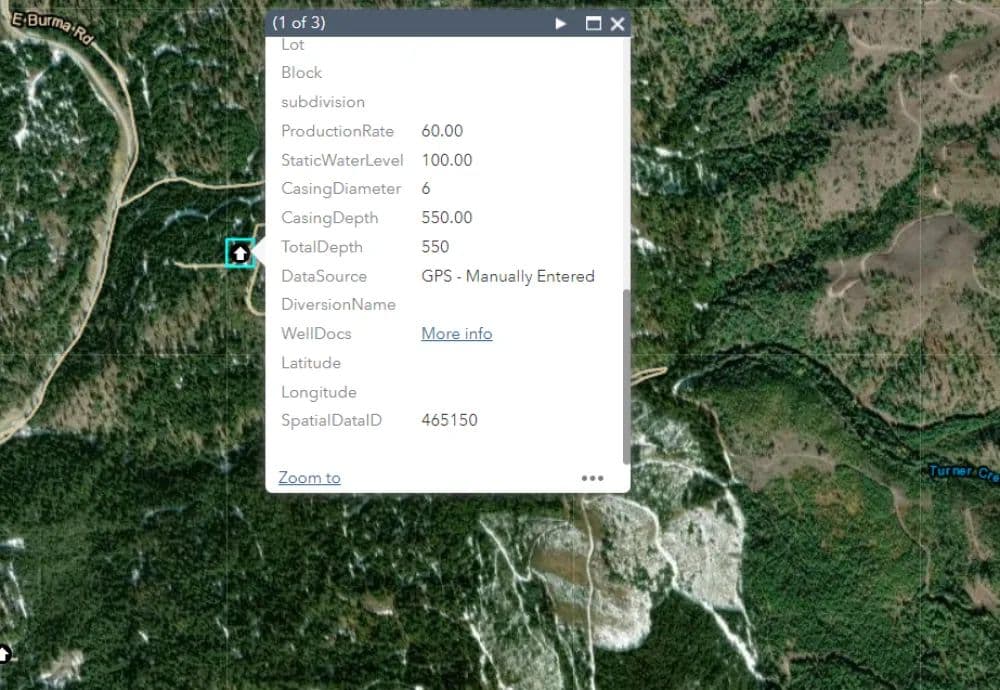Maximize the well info popup
1000x690 pixels.
coord(593,23)
